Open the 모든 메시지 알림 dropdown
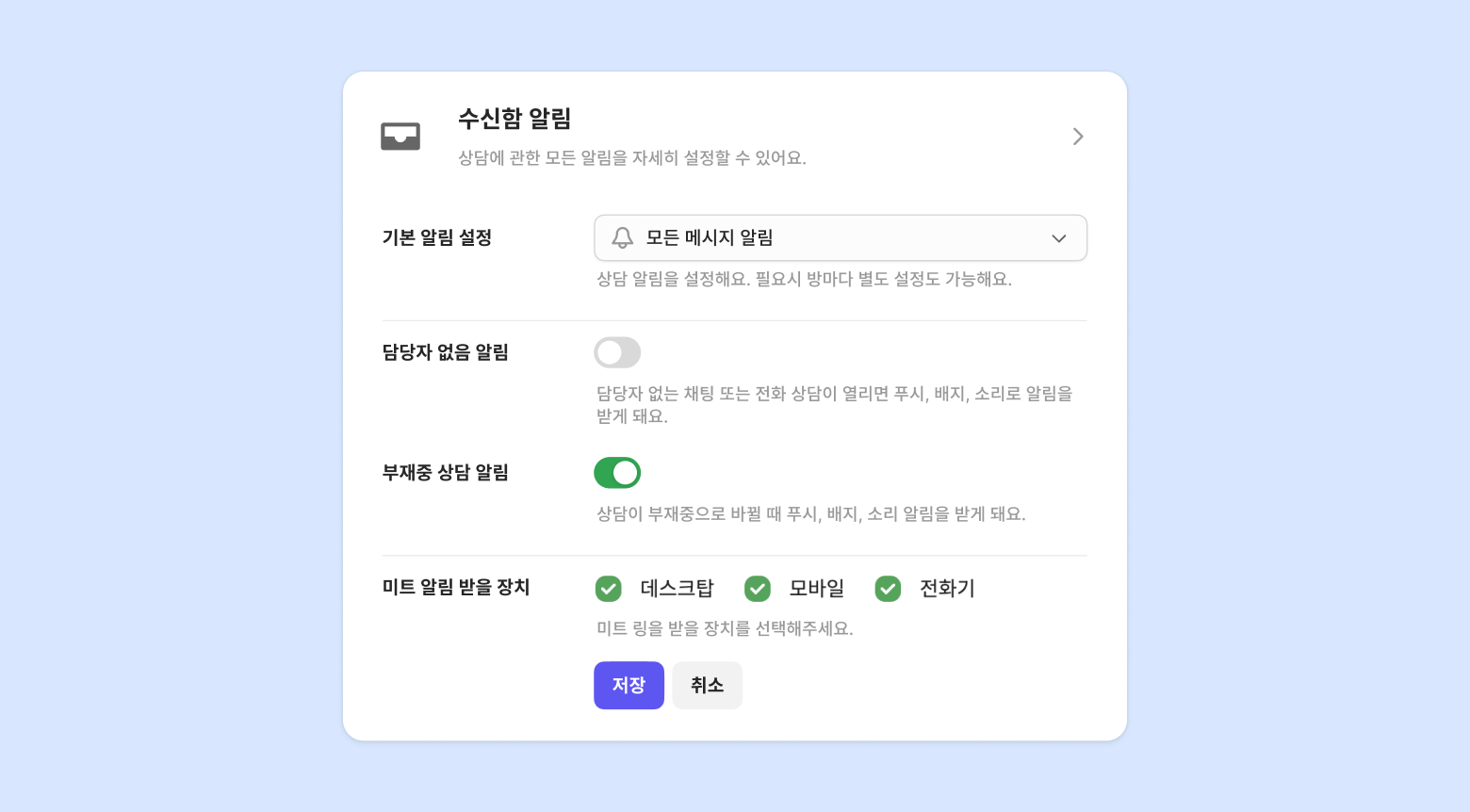The image size is (1470, 812). click(841, 238)
